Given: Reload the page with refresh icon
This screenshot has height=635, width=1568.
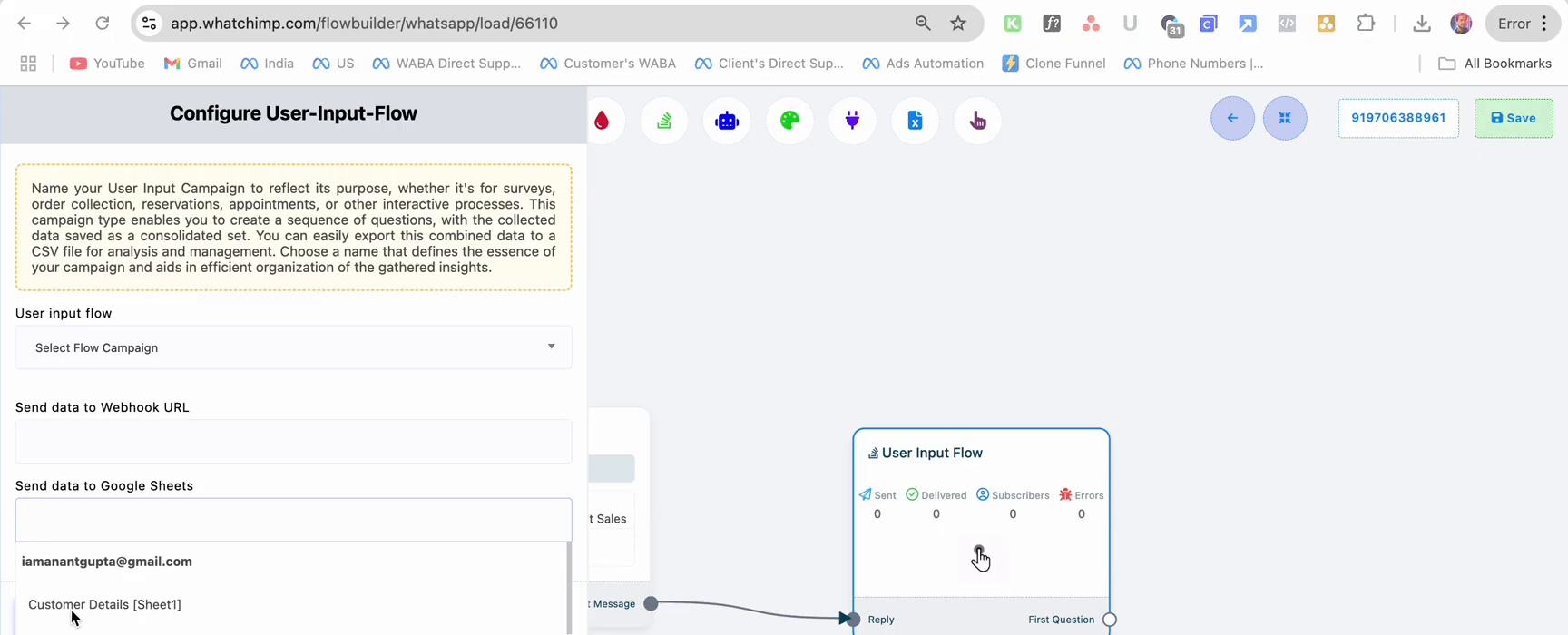Looking at the screenshot, I should [x=103, y=24].
